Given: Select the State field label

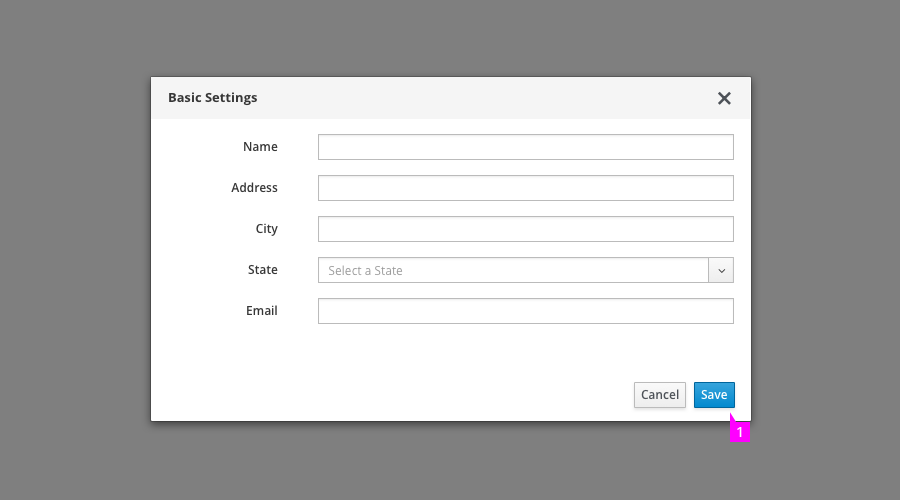Looking at the screenshot, I should tap(262, 270).
